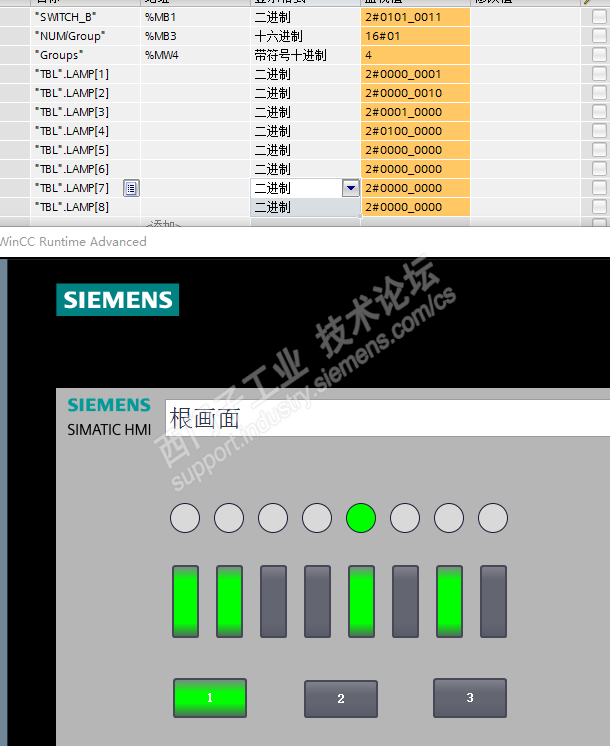Select the %MW4 address cell
This screenshot has width=610, height=746.
[195, 55]
